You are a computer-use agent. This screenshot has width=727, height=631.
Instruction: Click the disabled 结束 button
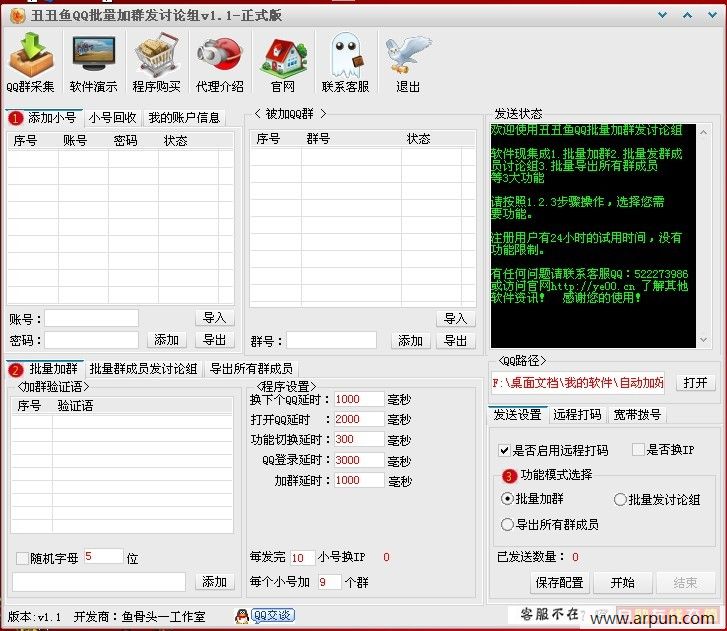685,582
